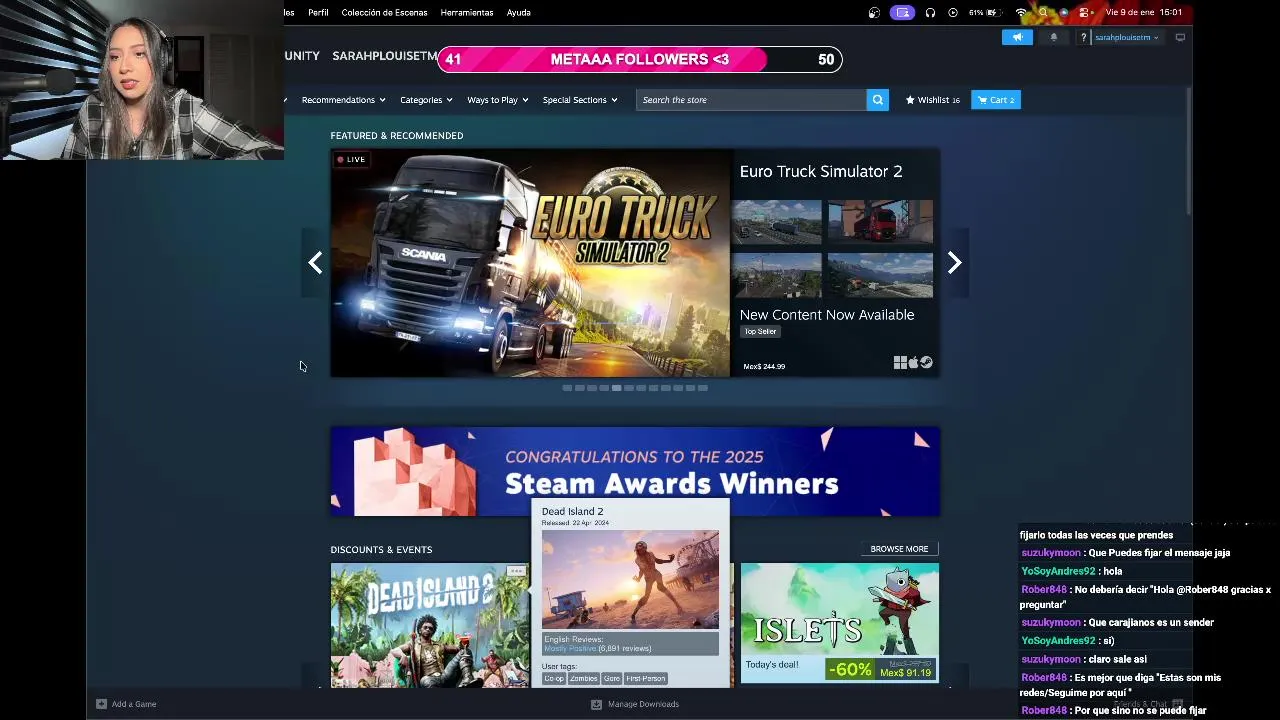Click the Dead Island 2 discount capsule
The image size is (1280, 720).
430,625
